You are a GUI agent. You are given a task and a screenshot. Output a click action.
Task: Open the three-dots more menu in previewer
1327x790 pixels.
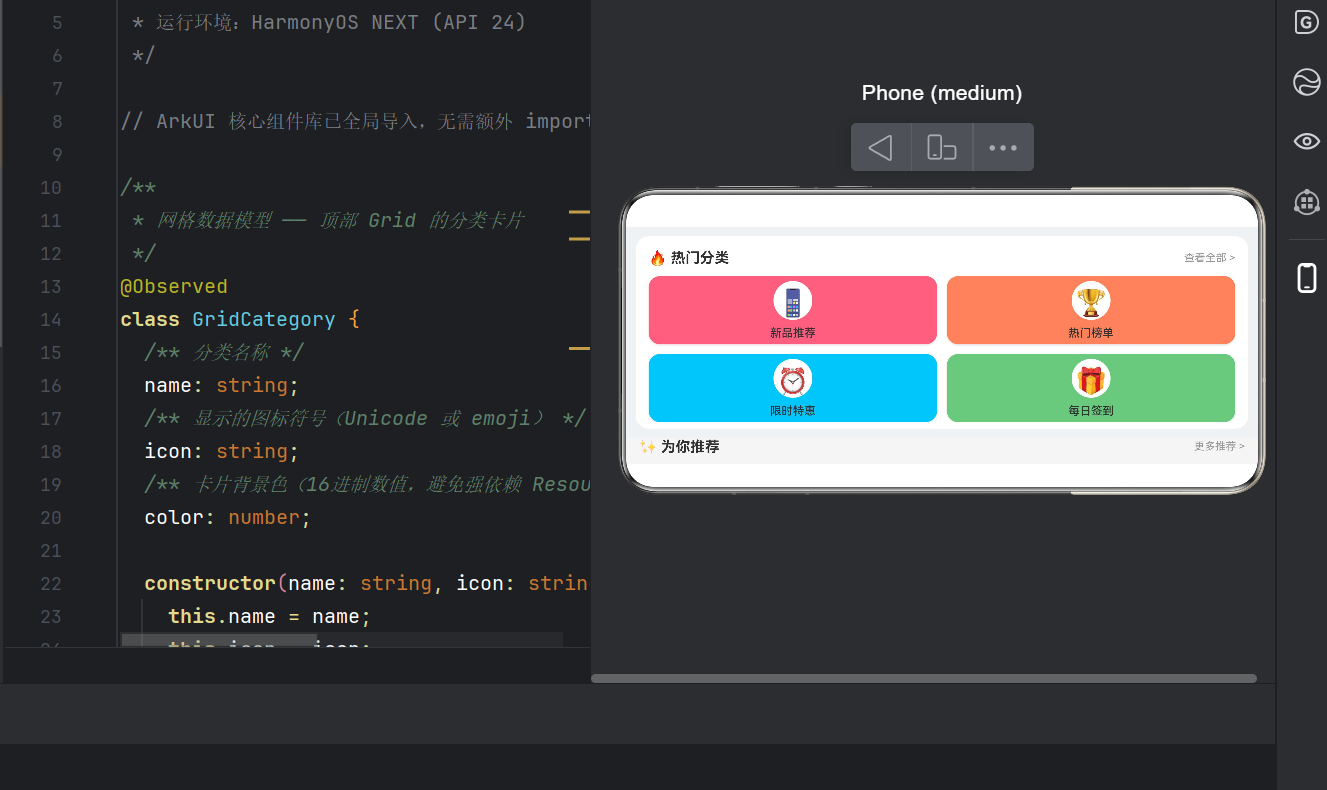(x=1003, y=148)
